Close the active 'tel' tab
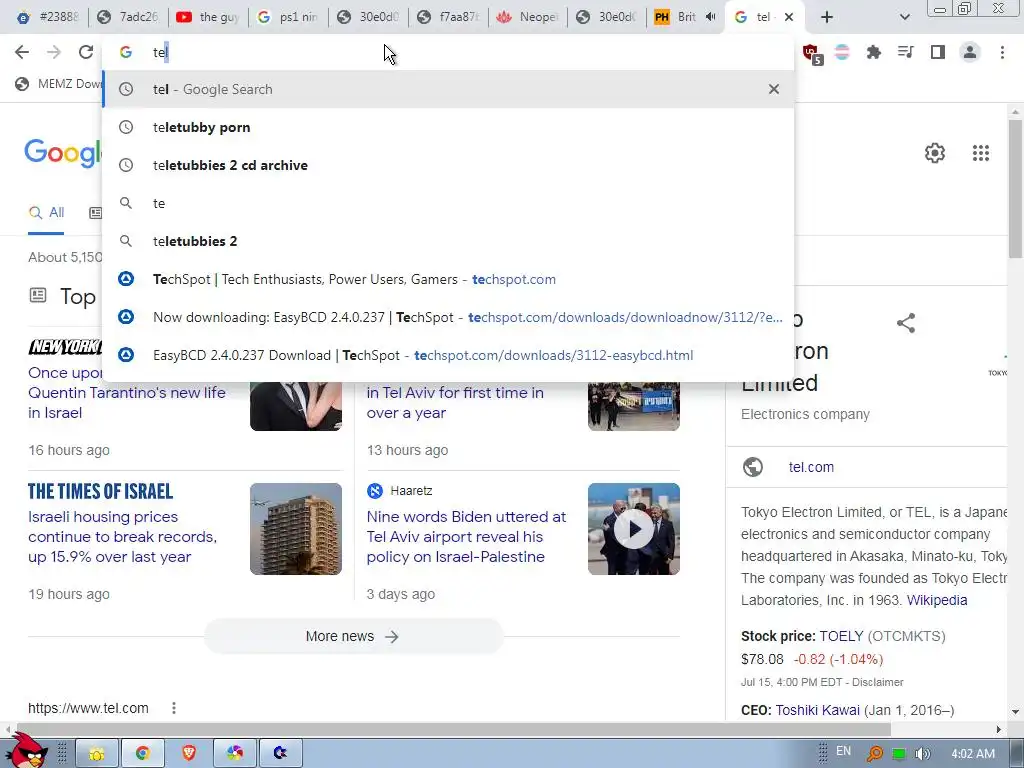This screenshot has height=768, width=1024. pos(789,17)
